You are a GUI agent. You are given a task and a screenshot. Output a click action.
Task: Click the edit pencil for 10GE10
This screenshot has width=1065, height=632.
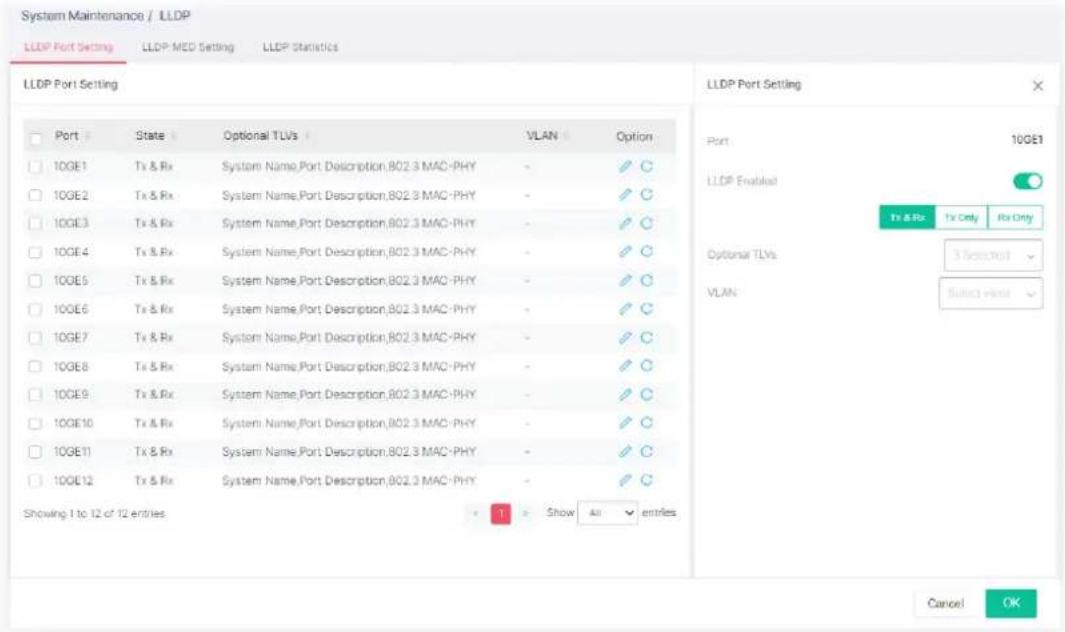[x=626, y=423]
